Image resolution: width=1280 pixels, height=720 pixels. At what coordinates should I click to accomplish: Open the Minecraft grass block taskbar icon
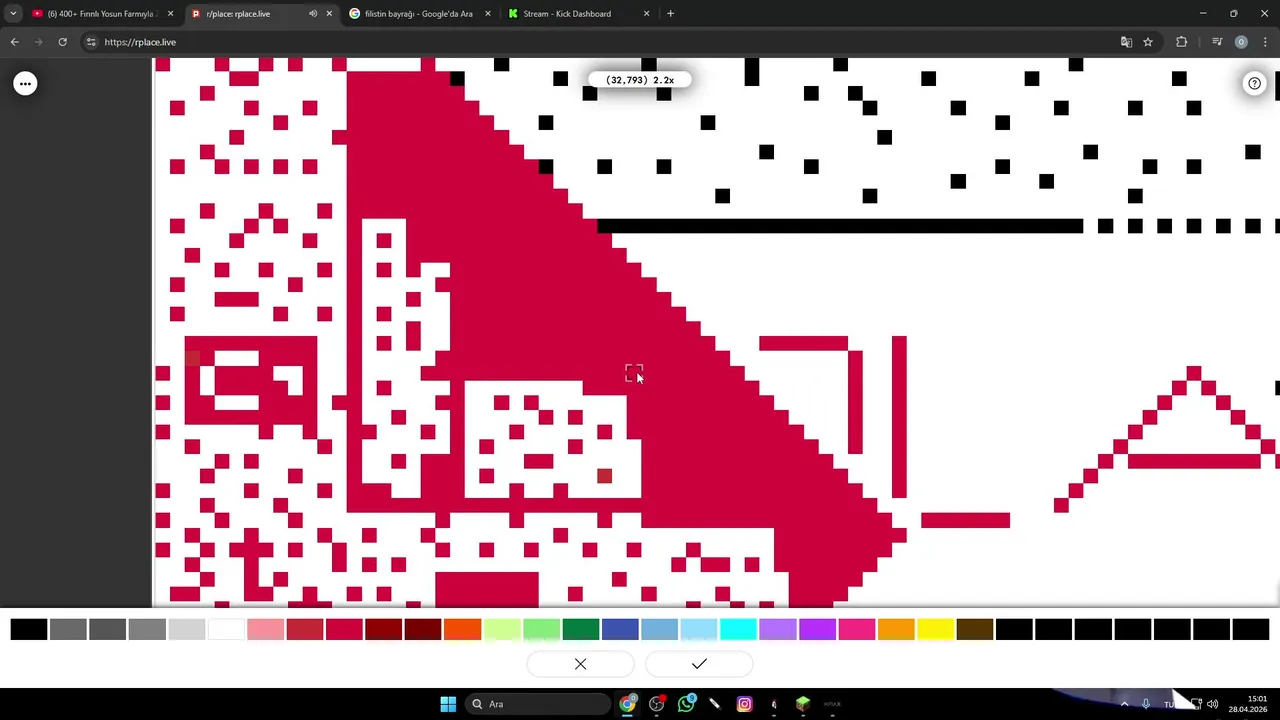pyautogui.click(x=803, y=704)
